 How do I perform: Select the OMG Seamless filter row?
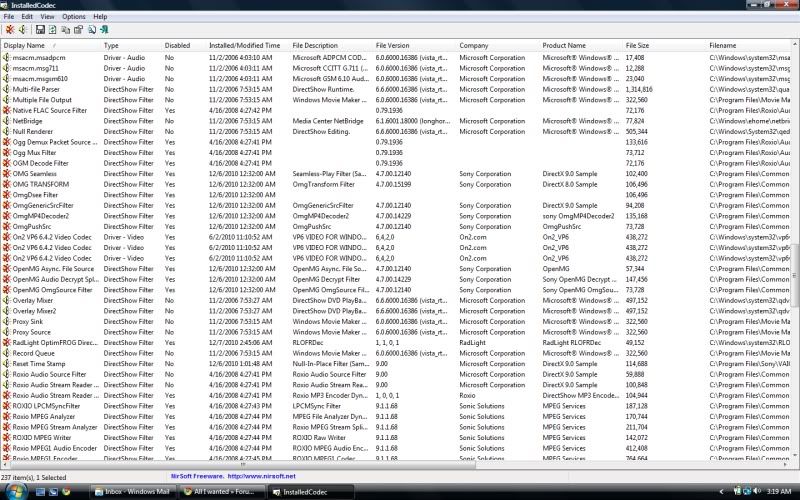coord(396,174)
